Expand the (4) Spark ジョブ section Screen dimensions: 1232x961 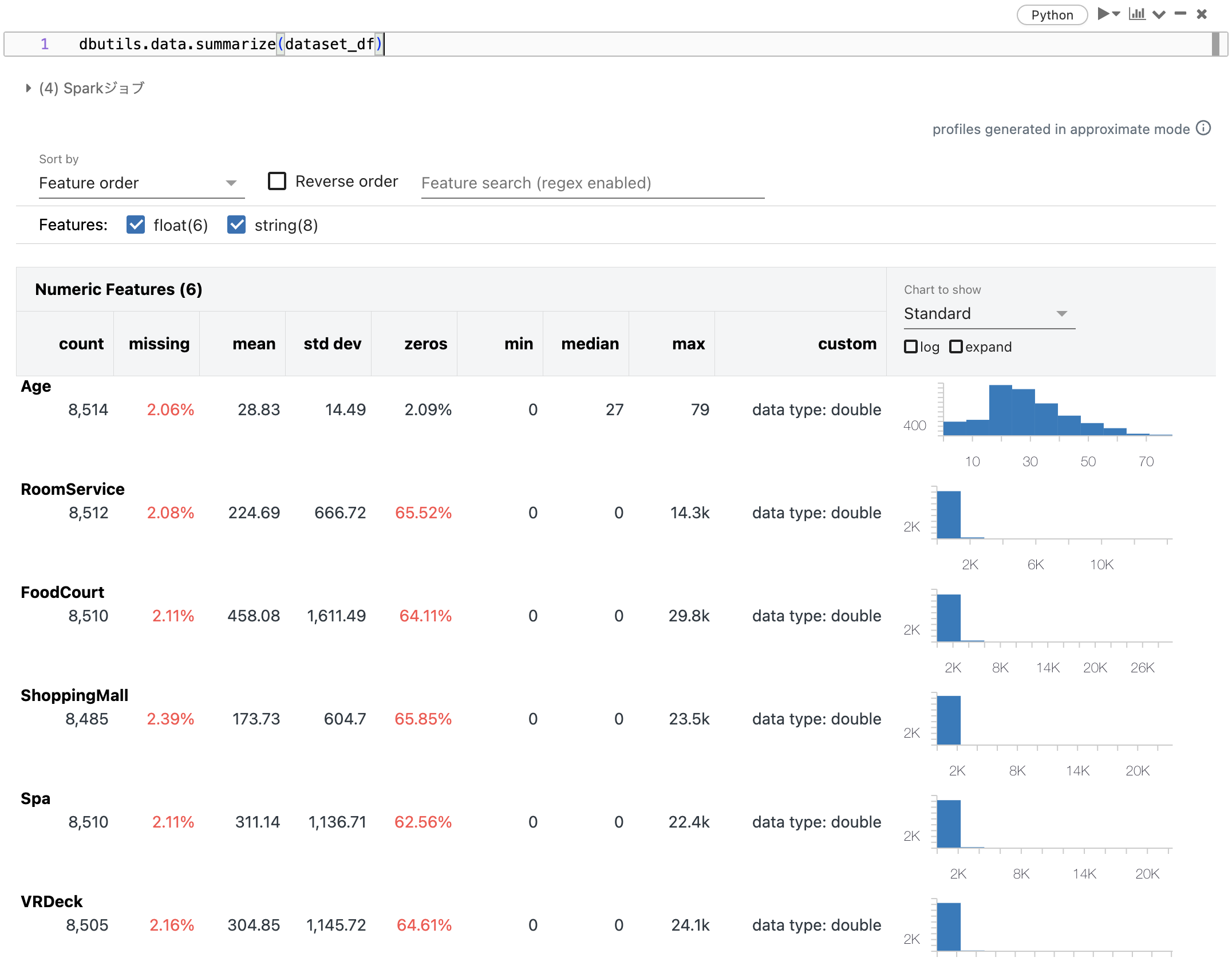tap(27, 88)
